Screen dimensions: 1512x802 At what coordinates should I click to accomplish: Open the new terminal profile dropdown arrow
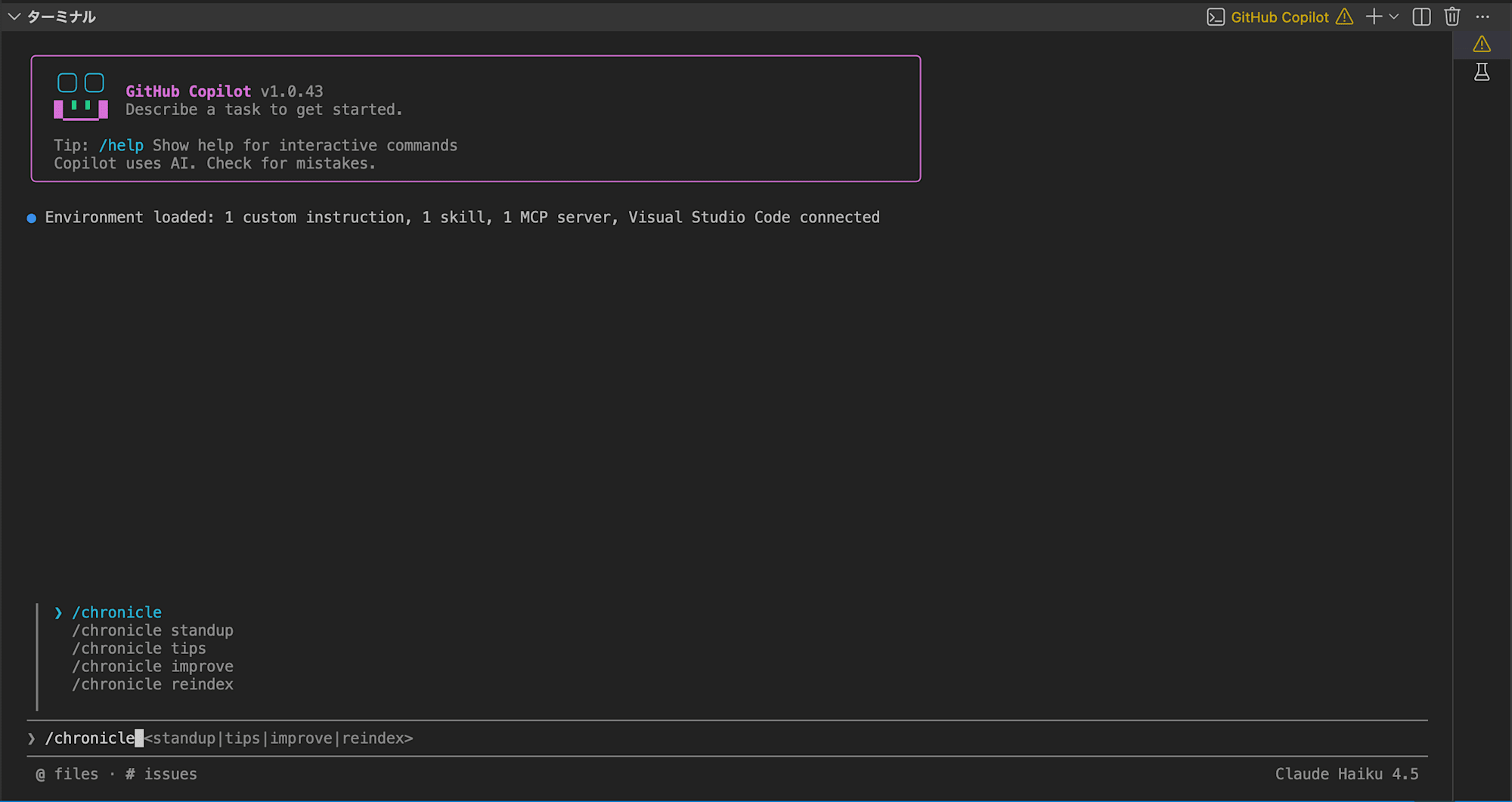click(1394, 17)
